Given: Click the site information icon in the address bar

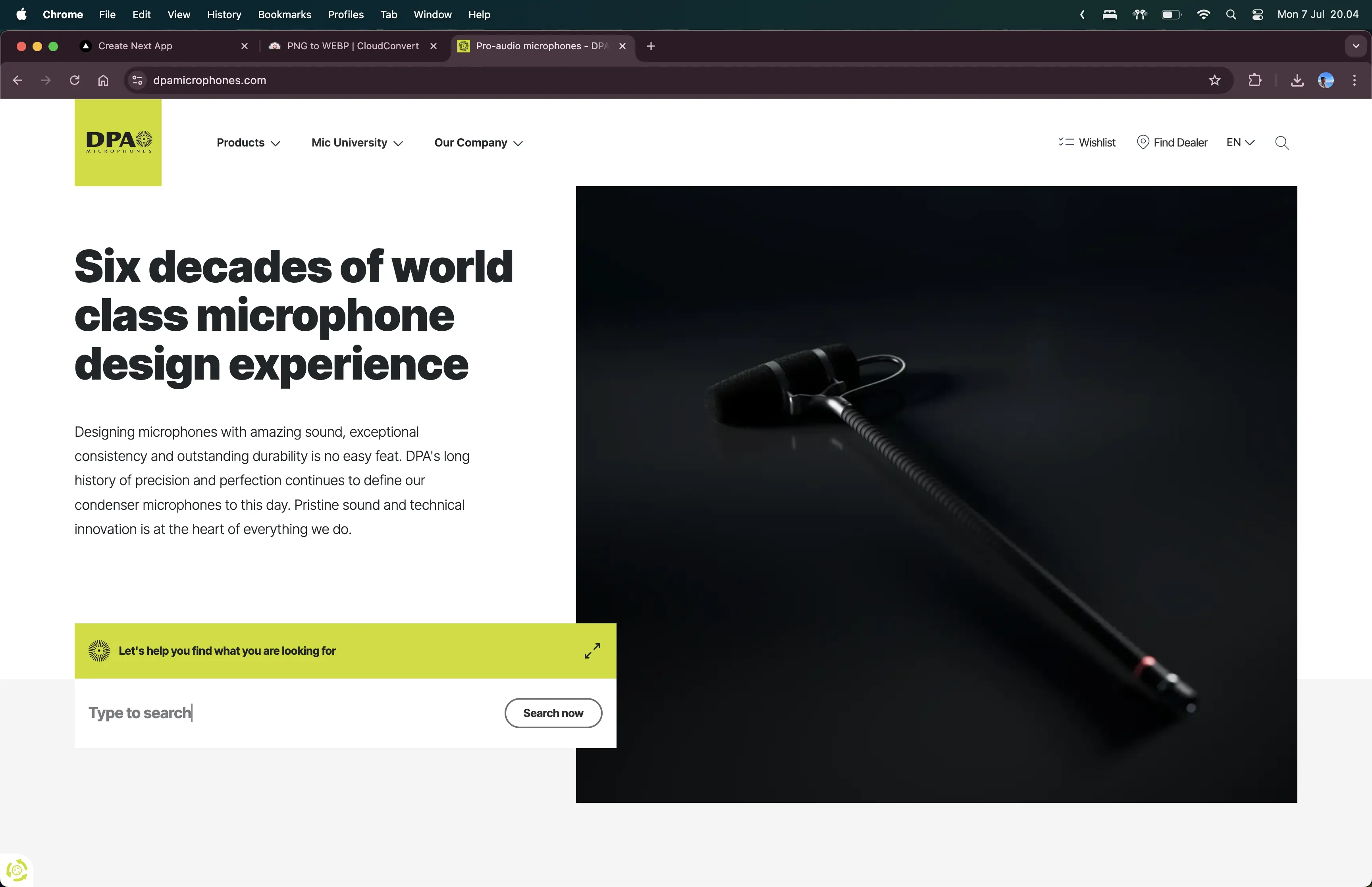Looking at the screenshot, I should [137, 80].
